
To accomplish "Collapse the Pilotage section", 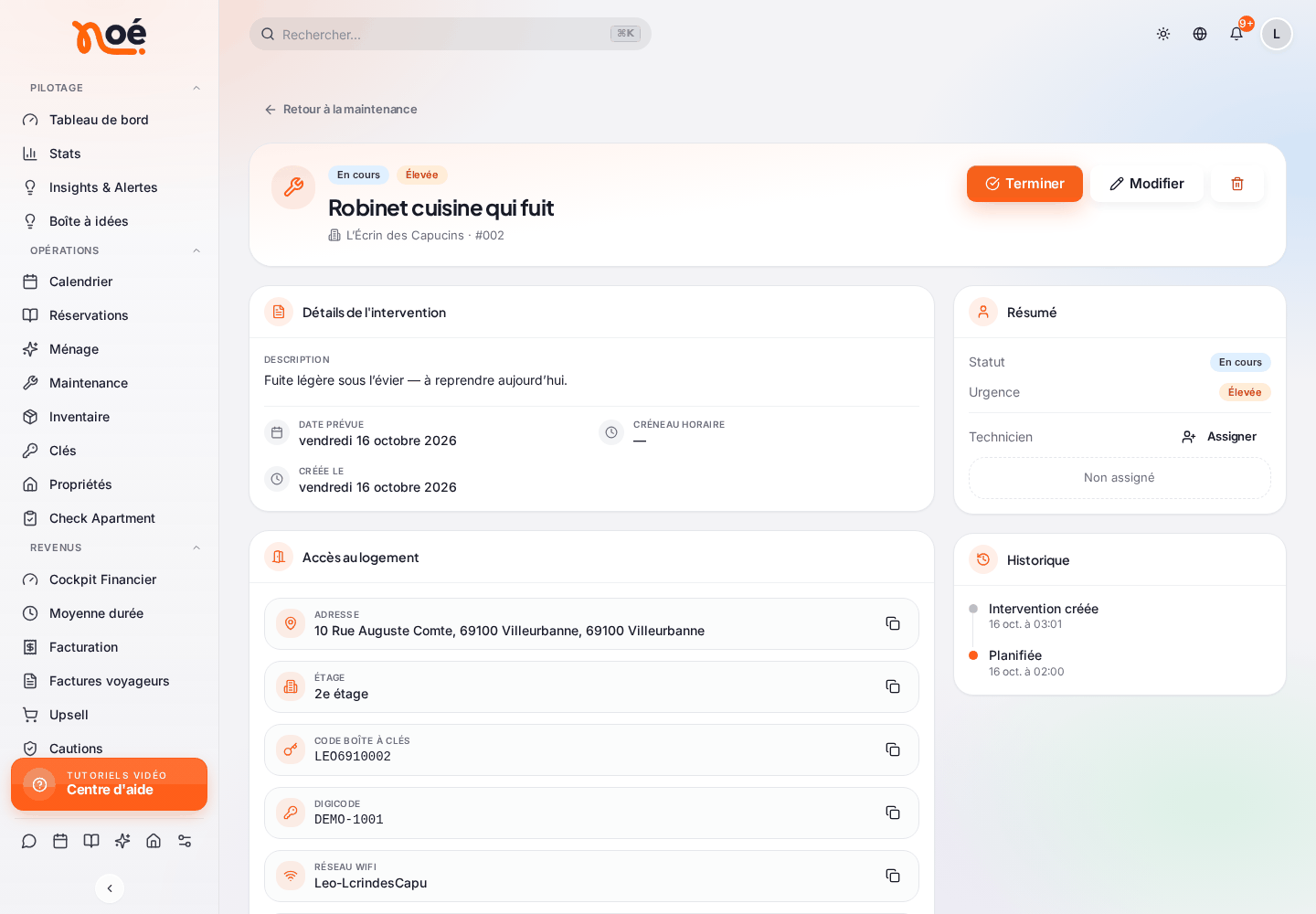I will click(196, 88).
